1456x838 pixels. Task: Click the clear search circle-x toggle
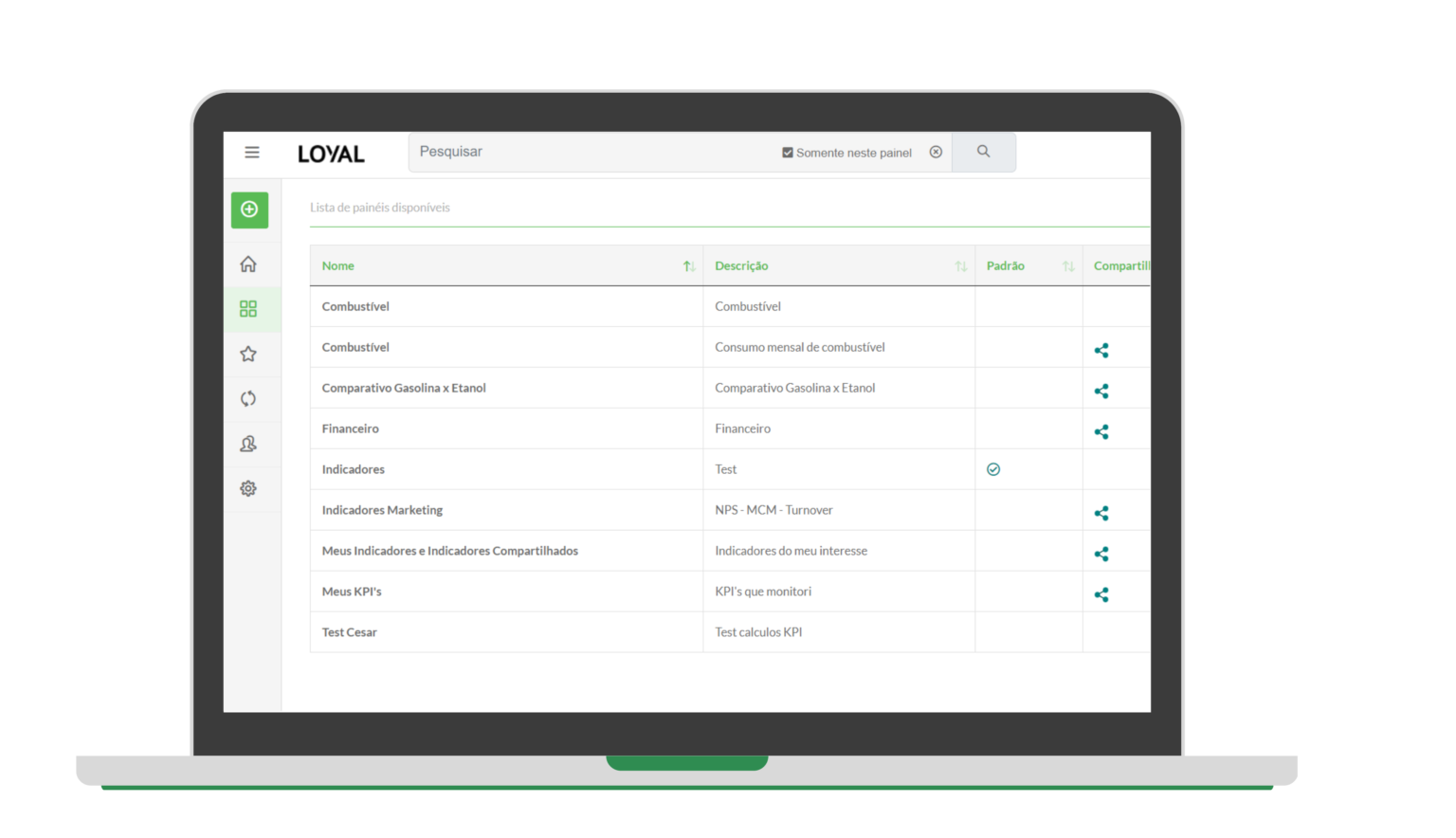pos(936,152)
